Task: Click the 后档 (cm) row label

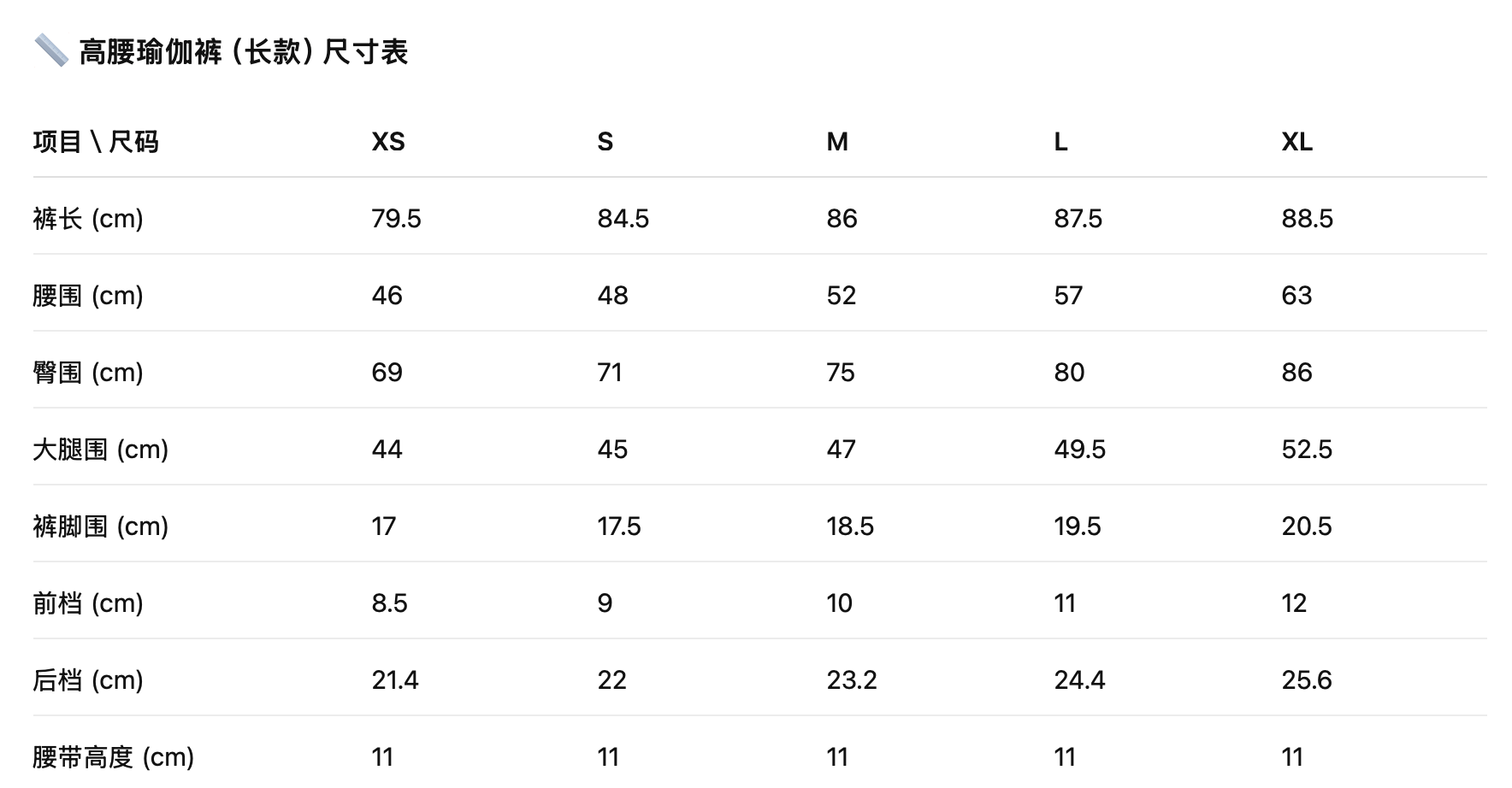Action: tap(88, 680)
